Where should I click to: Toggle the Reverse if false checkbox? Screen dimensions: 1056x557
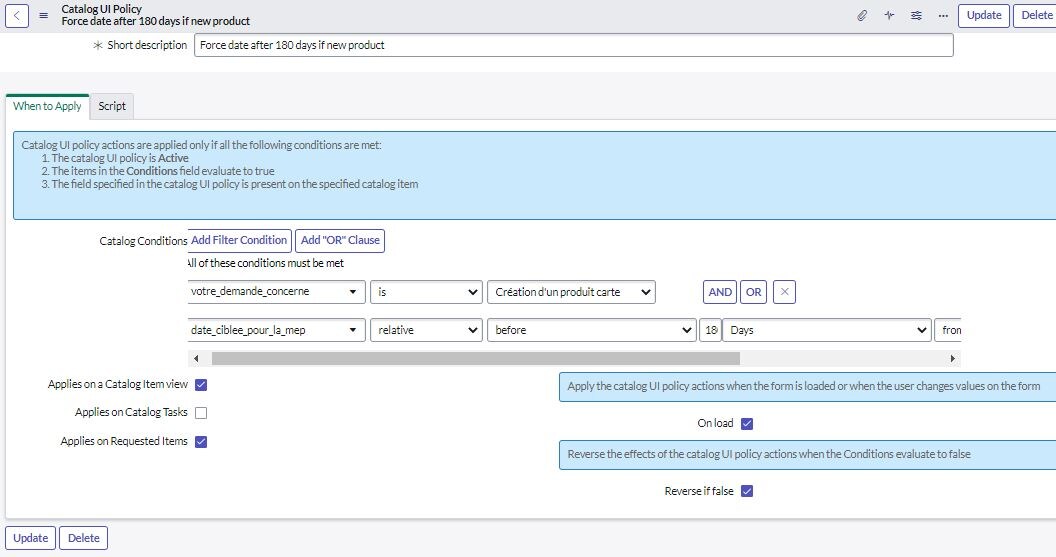tap(747, 491)
